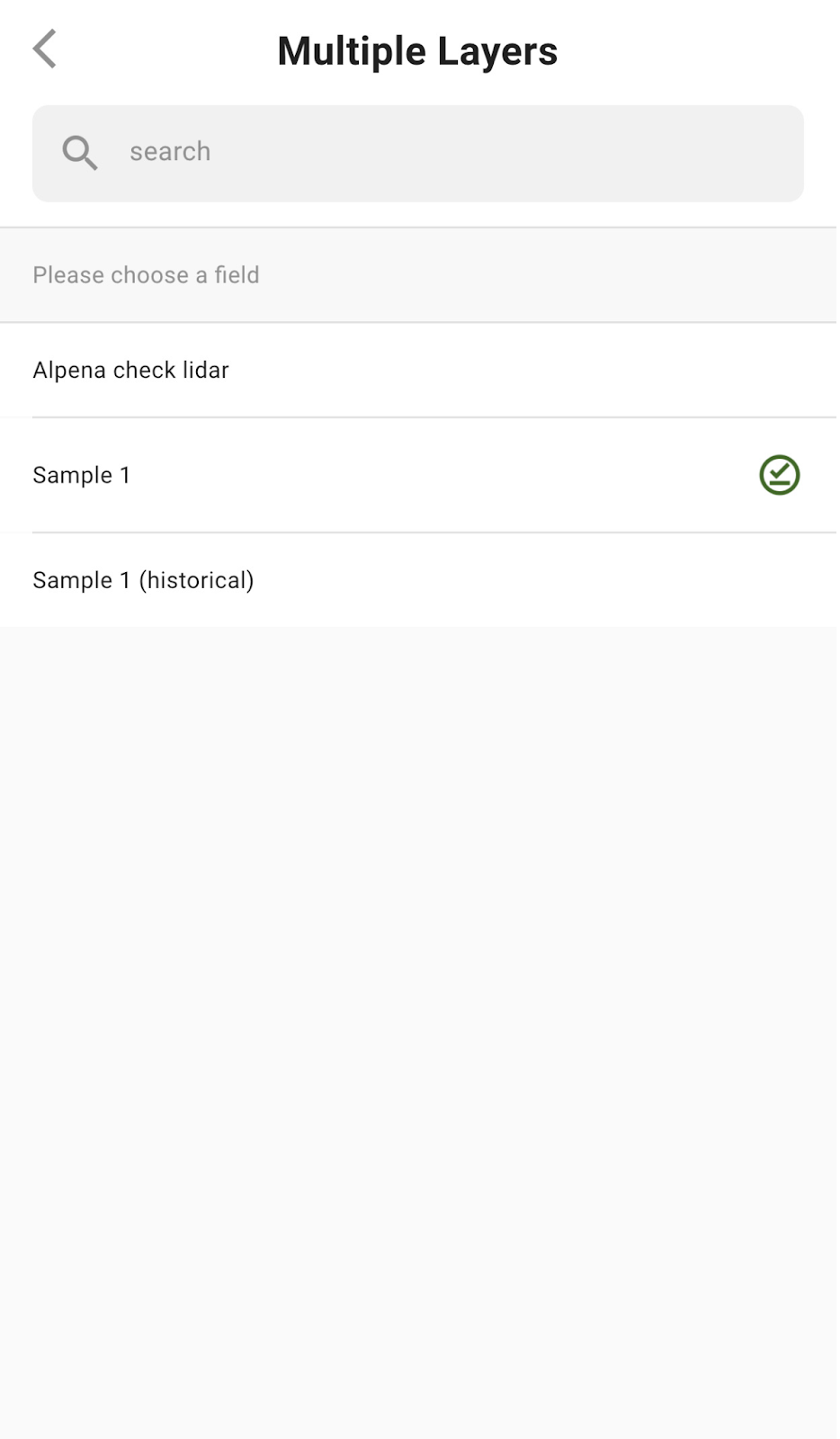Choose the Sample 1 field

click(x=360, y=475)
